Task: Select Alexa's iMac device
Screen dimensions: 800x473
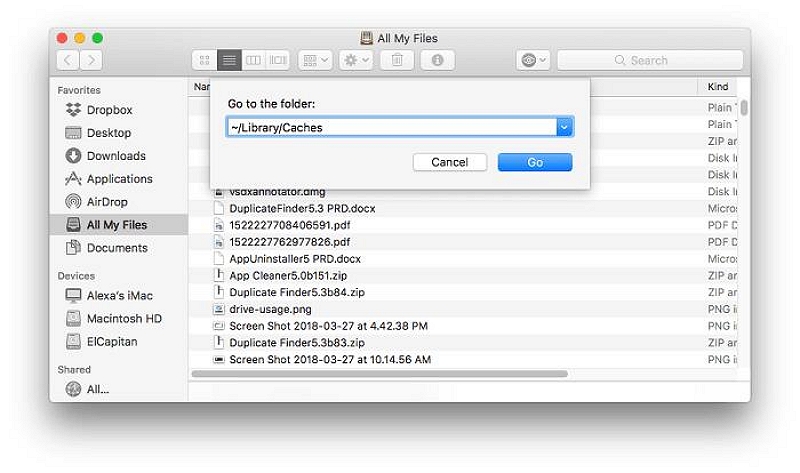Action: (x=119, y=295)
